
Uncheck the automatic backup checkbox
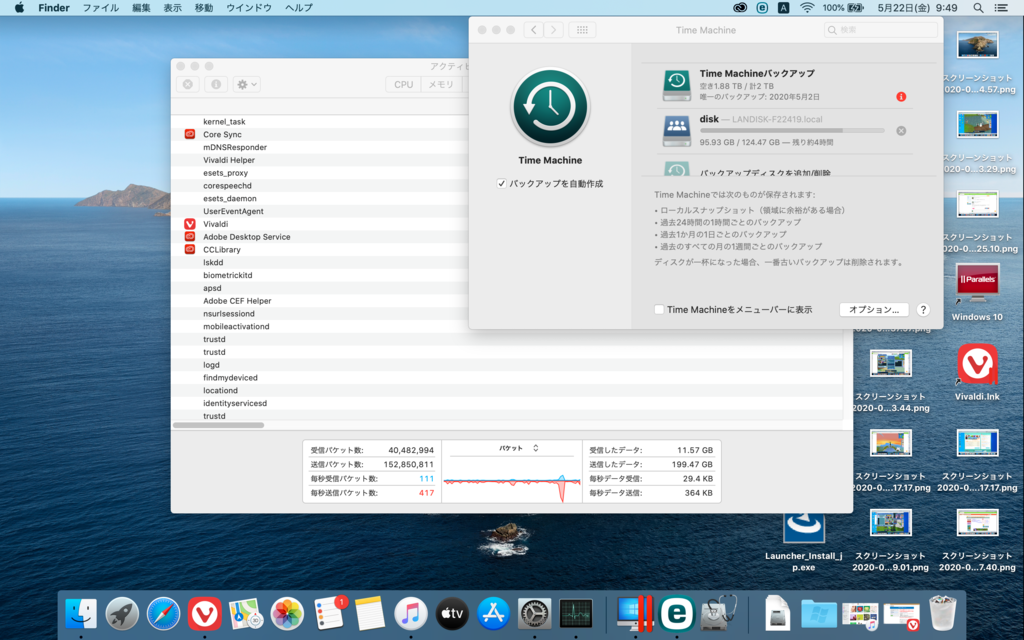(502, 184)
